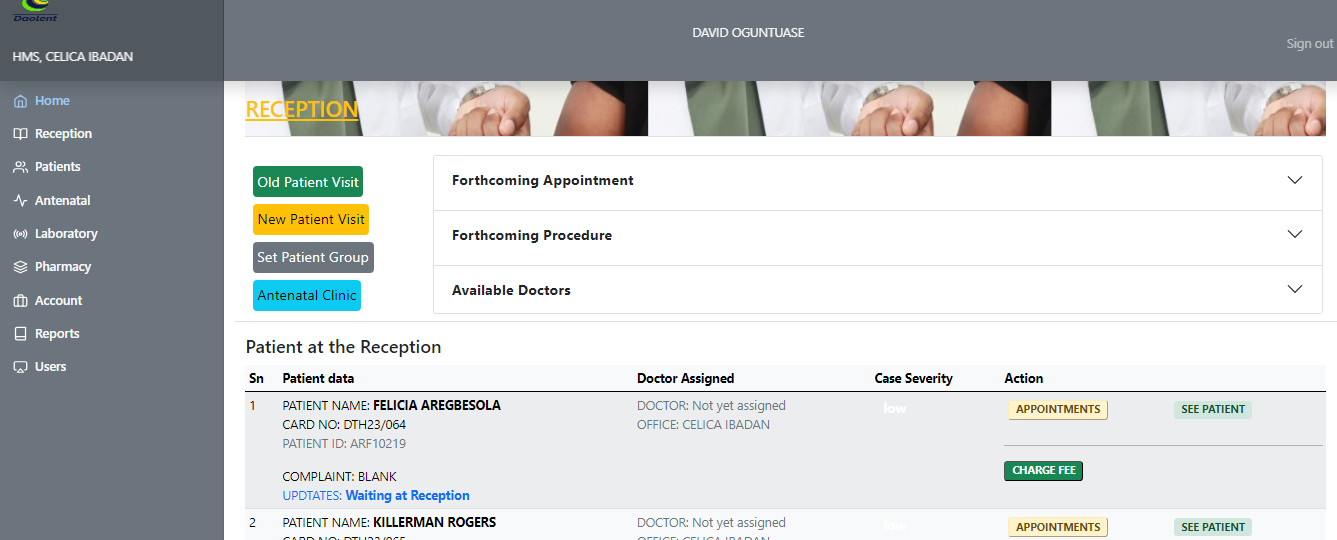The height and width of the screenshot is (540, 1337).
Task: Expand the Available Doctors panel
Action: (877, 291)
